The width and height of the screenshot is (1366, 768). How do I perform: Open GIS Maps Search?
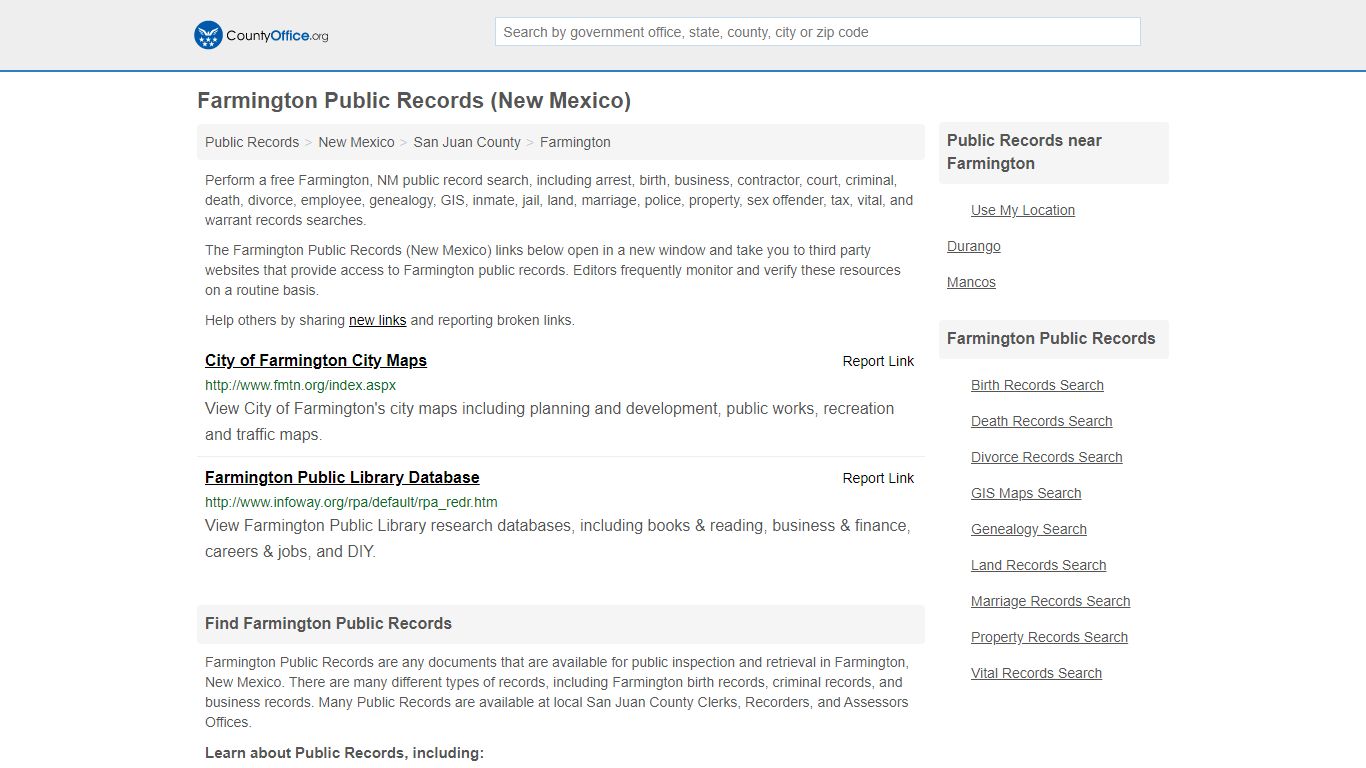(x=1026, y=493)
